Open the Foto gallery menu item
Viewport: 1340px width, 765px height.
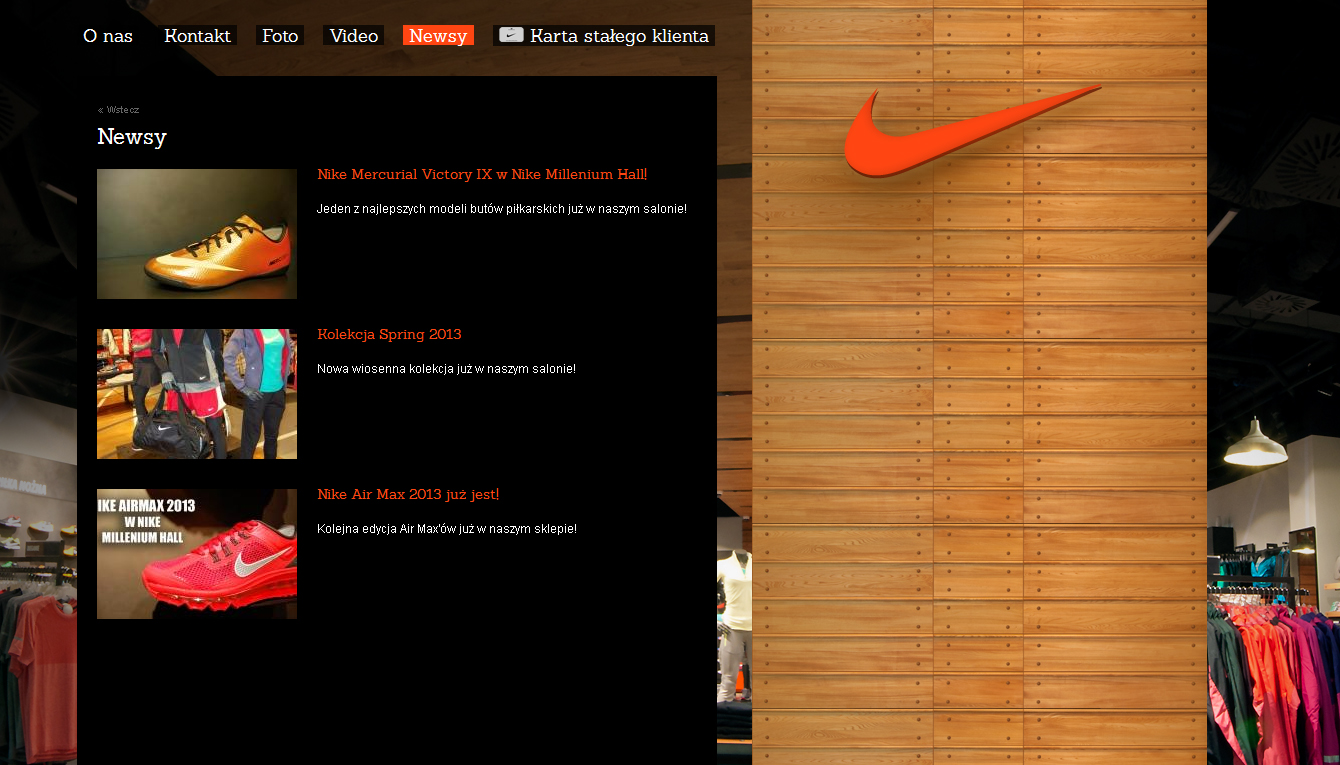pos(280,36)
